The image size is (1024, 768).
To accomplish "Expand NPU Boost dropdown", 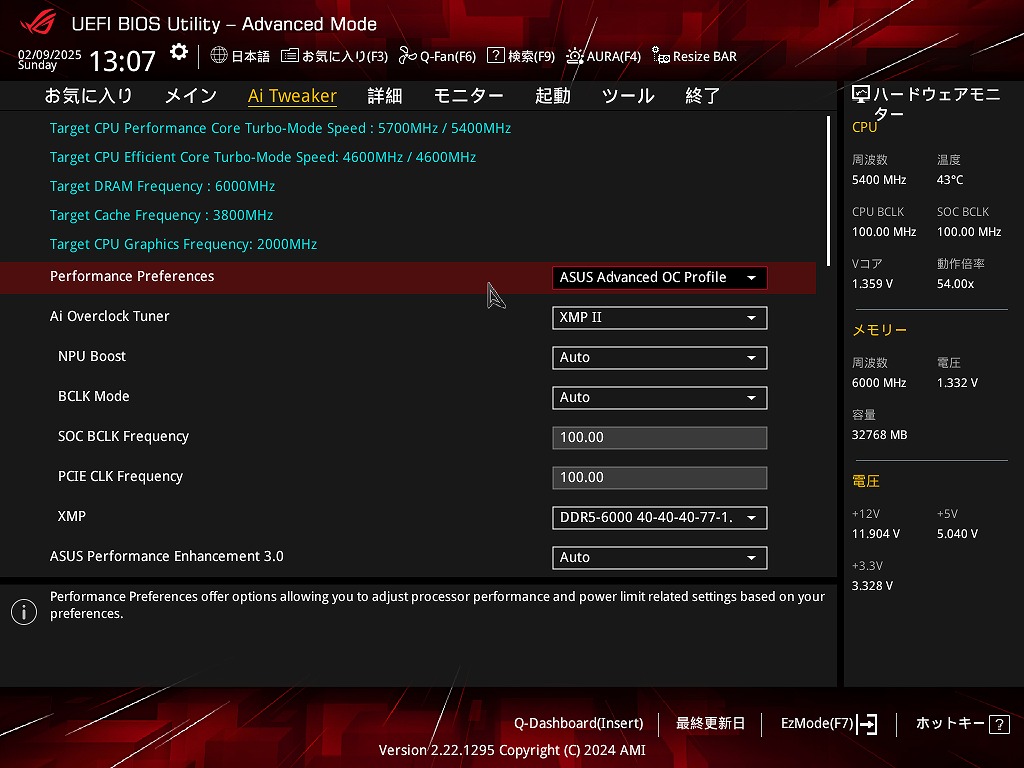I will click(x=660, y=358).
